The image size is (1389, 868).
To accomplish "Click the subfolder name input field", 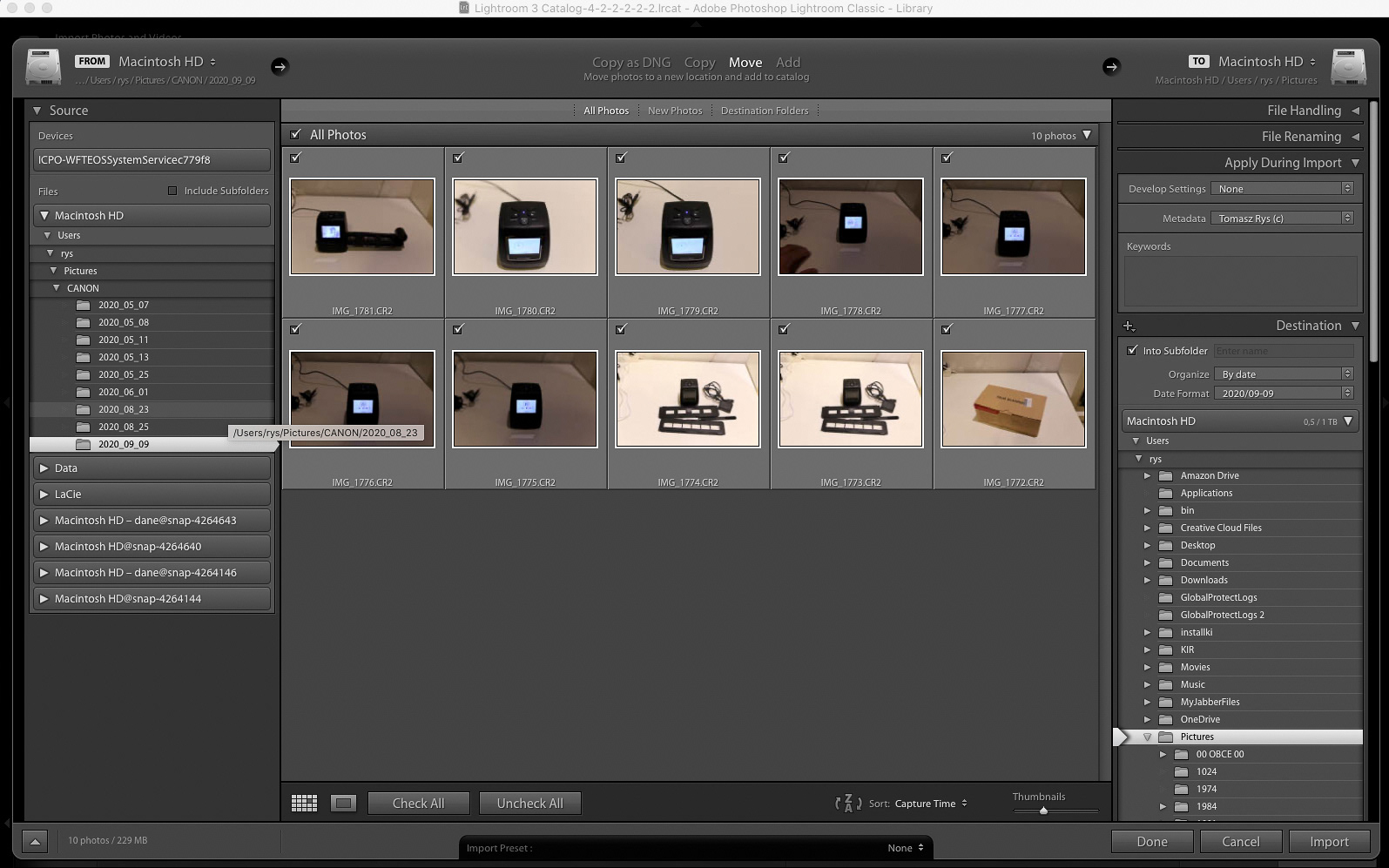I will pyautogui.click(x=1284, y=351).
